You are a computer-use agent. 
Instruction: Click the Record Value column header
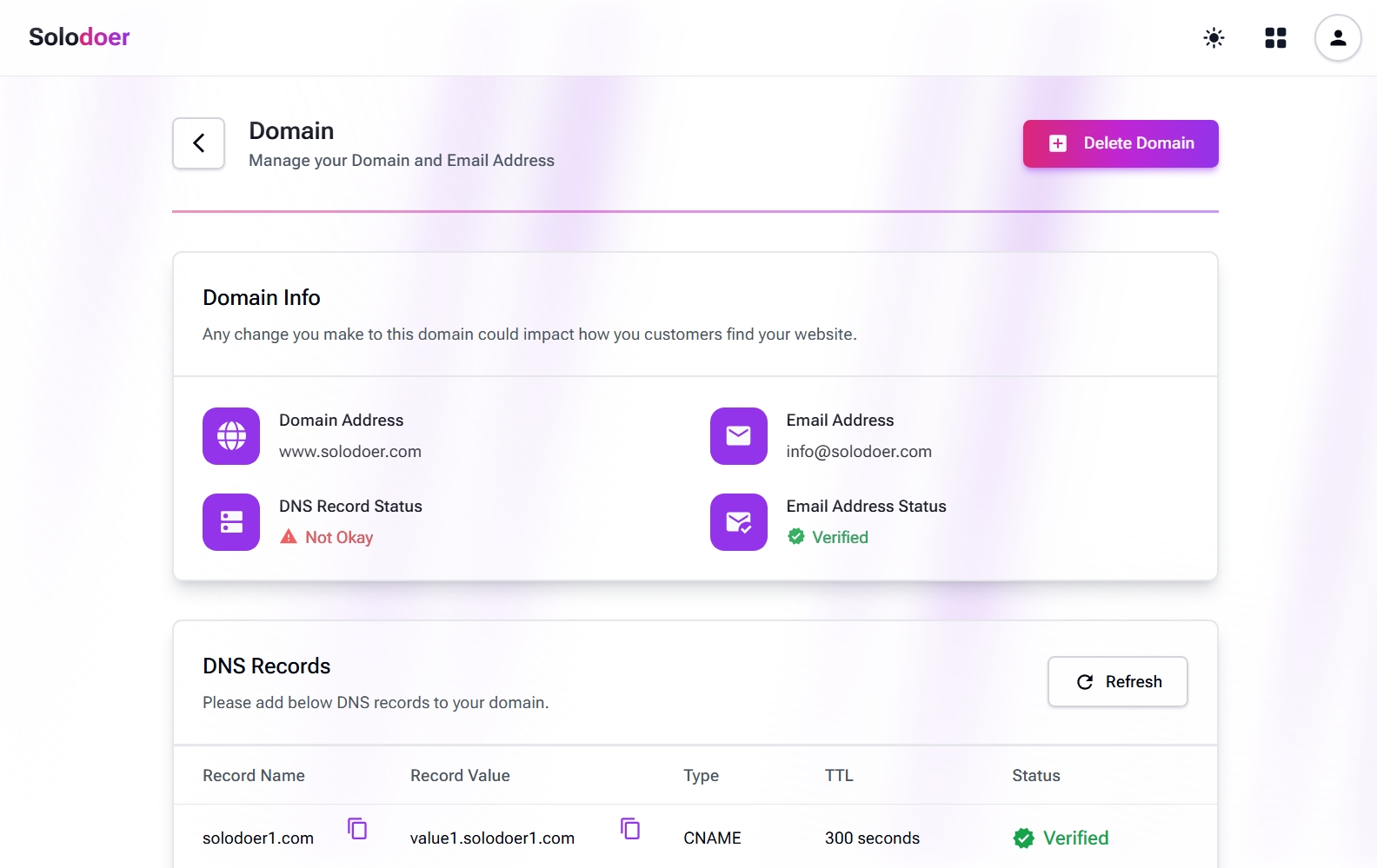click(460, 776)
